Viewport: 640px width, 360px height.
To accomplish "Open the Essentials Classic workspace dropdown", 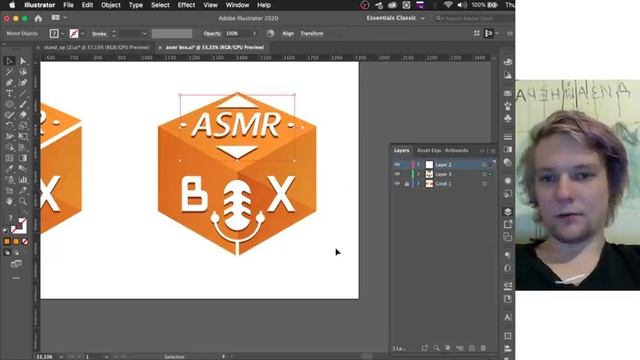I will pyautogui.click(x=395, y=18).
